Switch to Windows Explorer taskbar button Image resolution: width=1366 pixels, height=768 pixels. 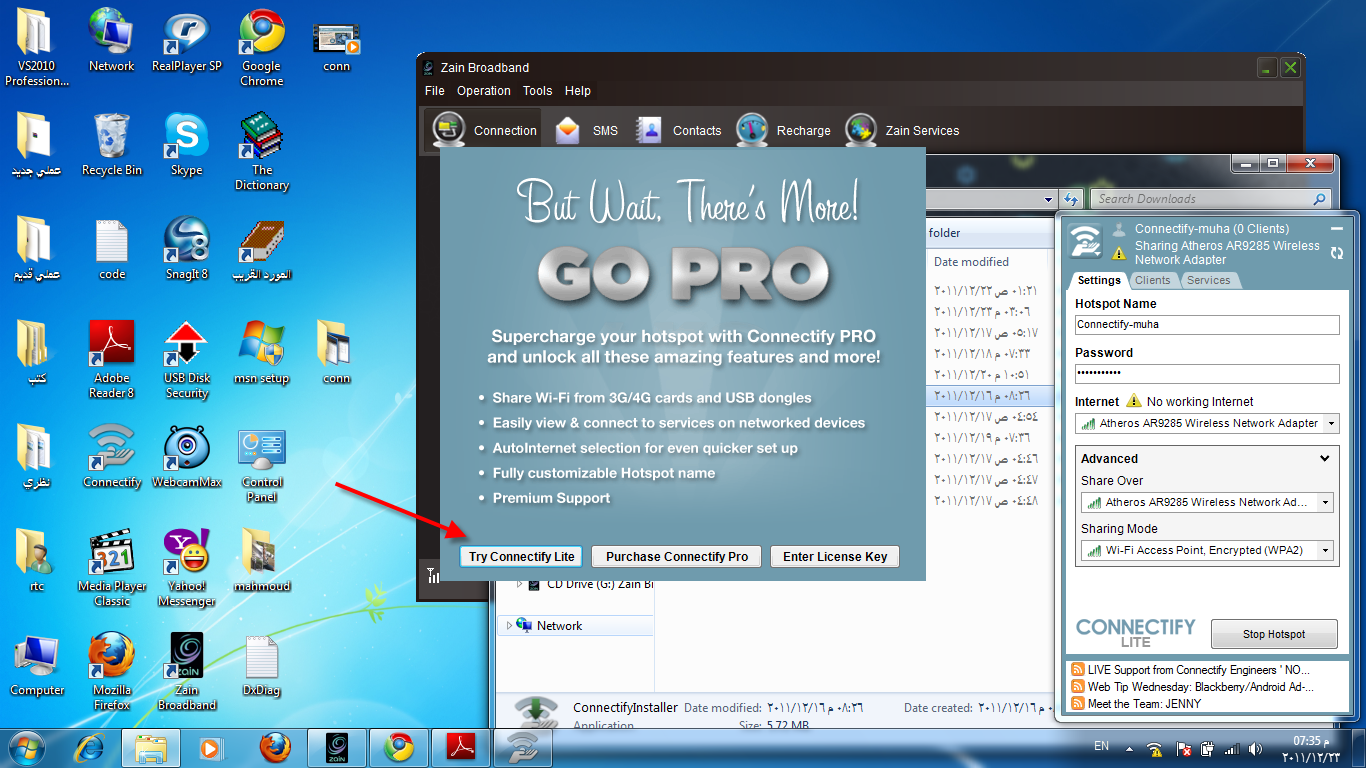[x=151, y=748]
